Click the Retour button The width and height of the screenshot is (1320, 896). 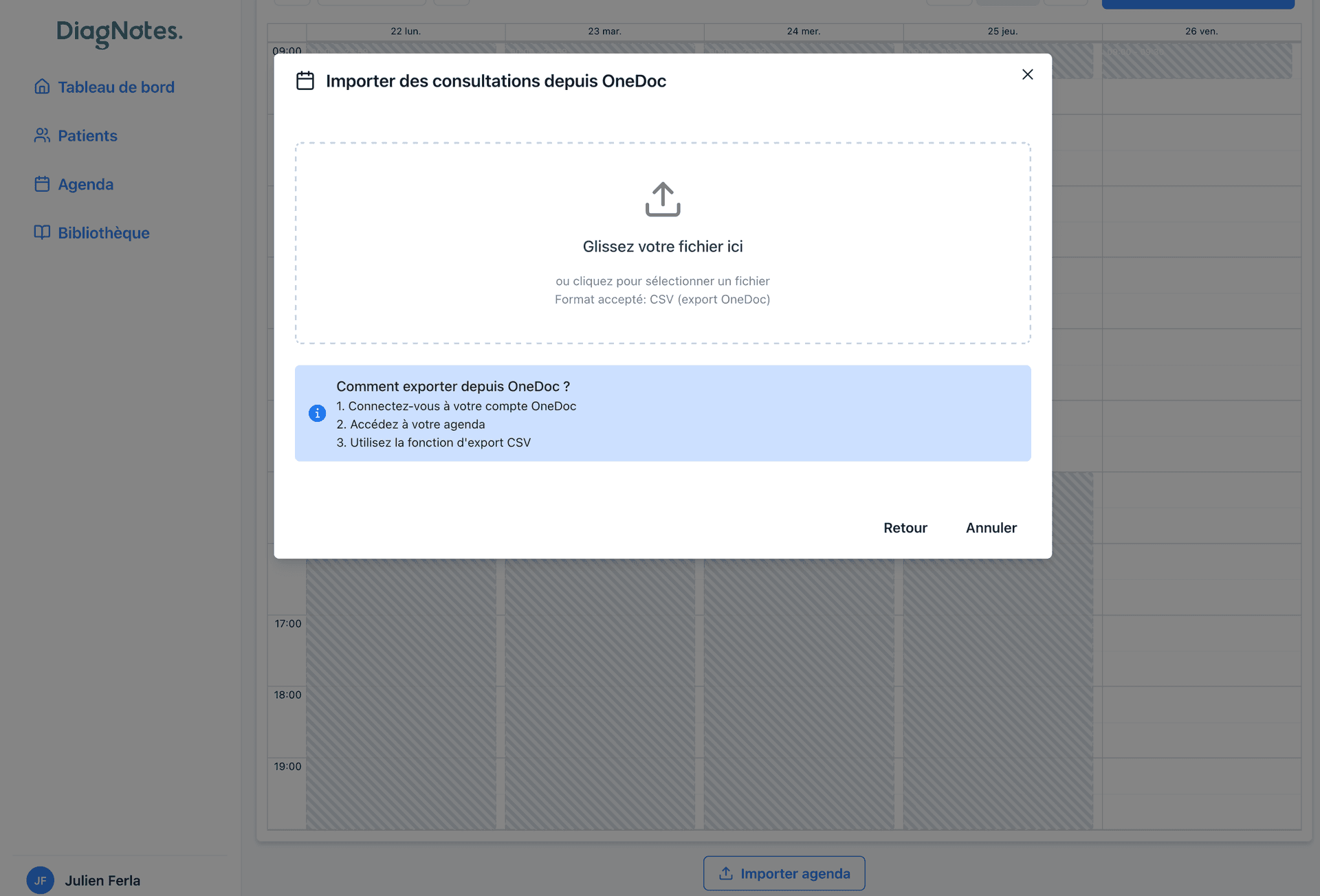(905, 528)
